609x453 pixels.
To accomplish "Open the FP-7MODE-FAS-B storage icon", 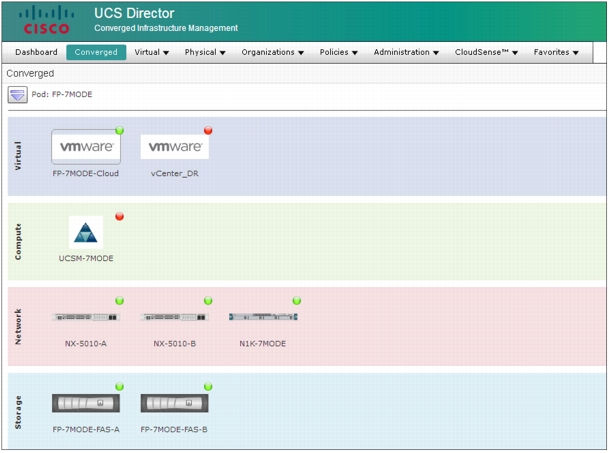I will [175, 403].
